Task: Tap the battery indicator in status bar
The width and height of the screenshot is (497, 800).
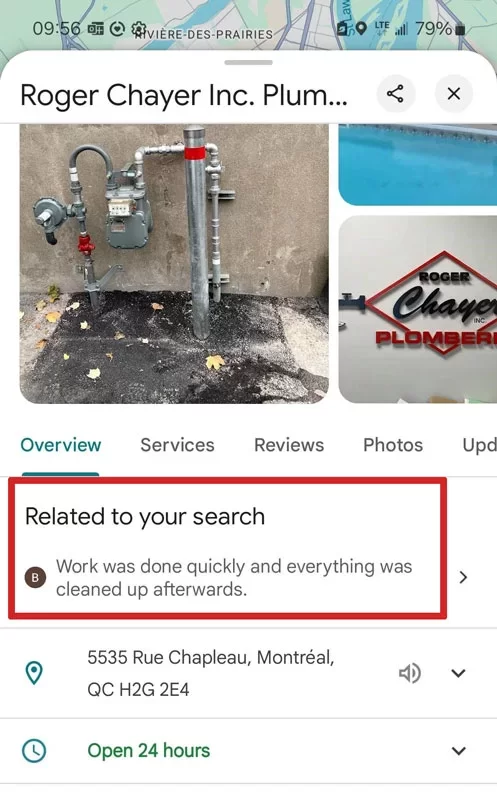Action: click(460, 30)
